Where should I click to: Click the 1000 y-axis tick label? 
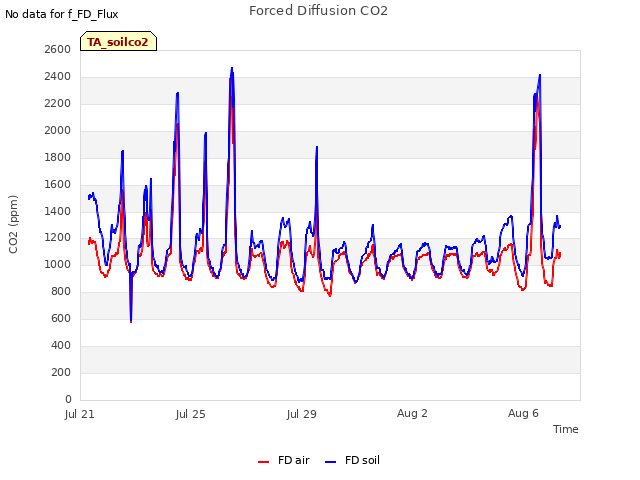click(58, 265)
